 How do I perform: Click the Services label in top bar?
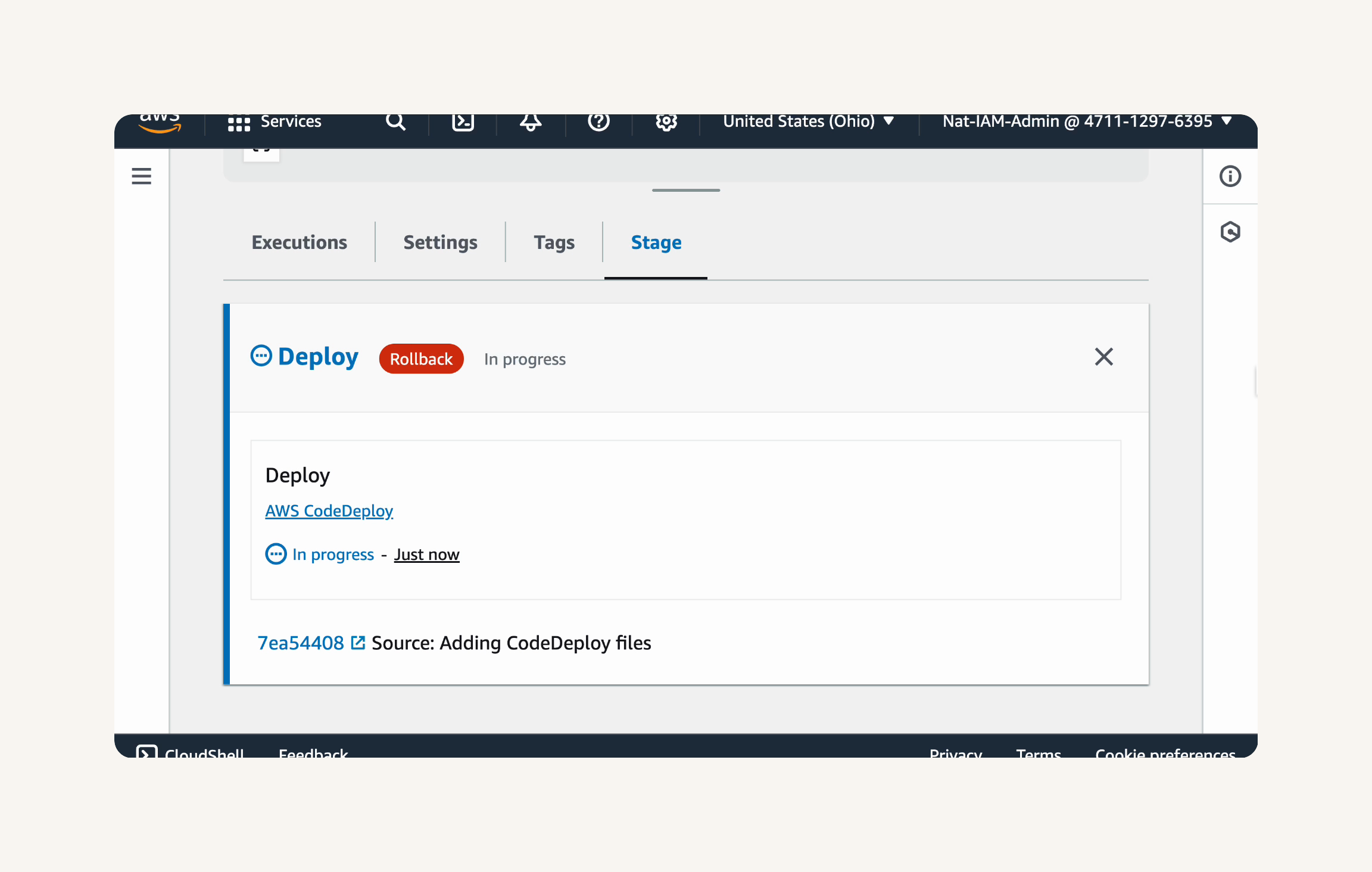pos(291,122)
